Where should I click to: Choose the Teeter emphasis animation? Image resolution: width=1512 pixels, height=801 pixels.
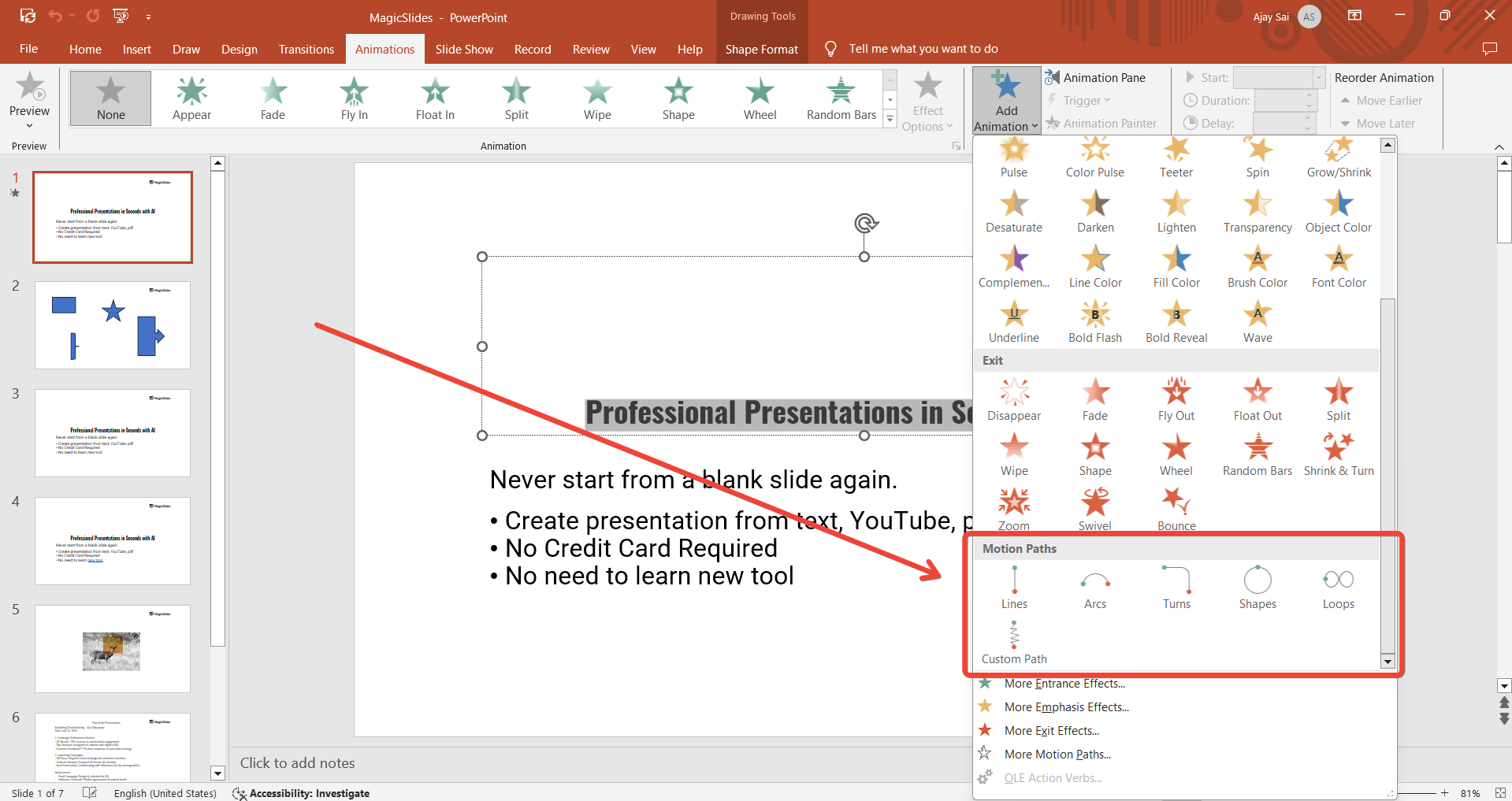[x=1176, y=156]
